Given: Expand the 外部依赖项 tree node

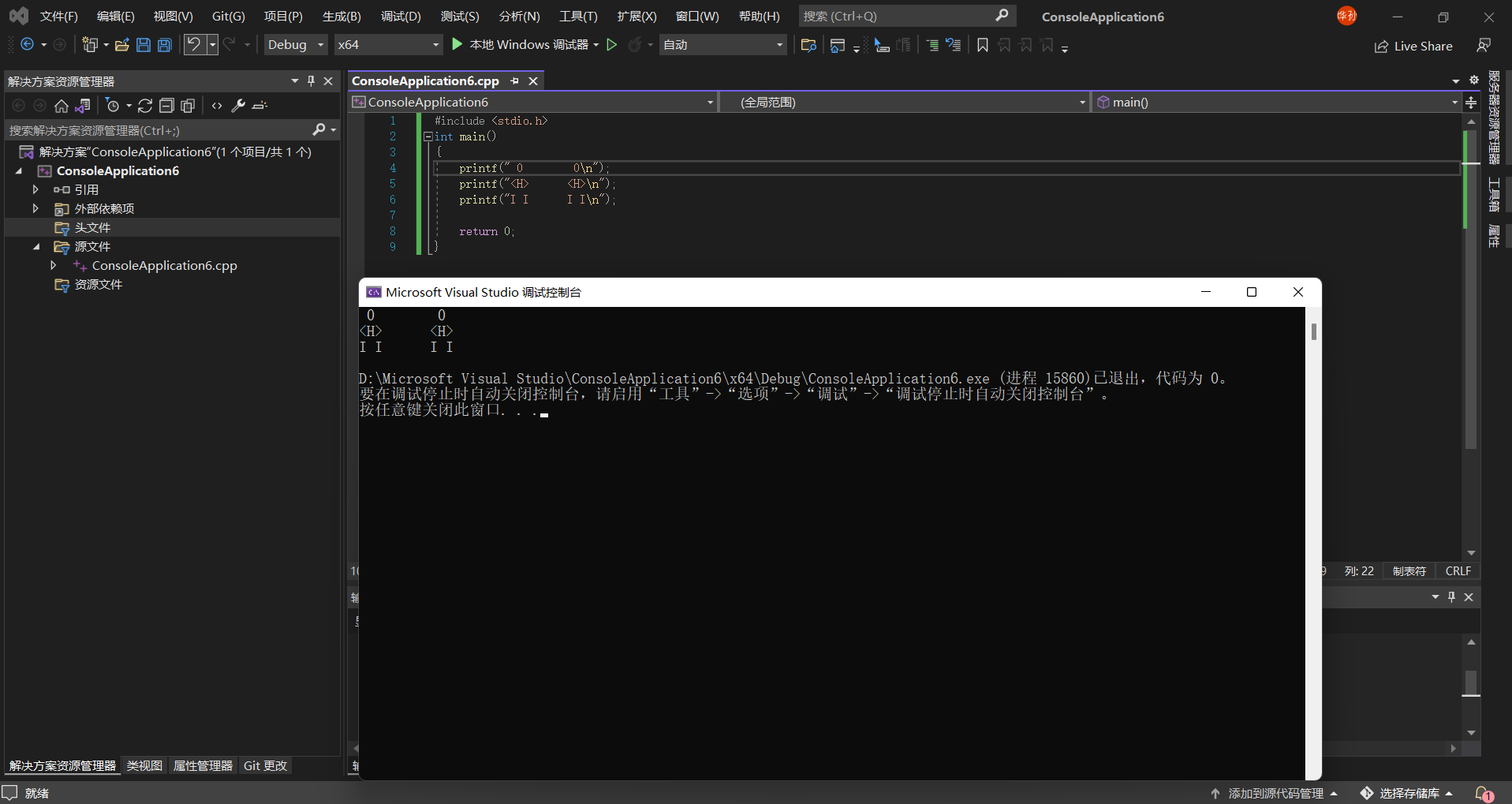Looking at the screenshot, I should [x=35, y=208].
